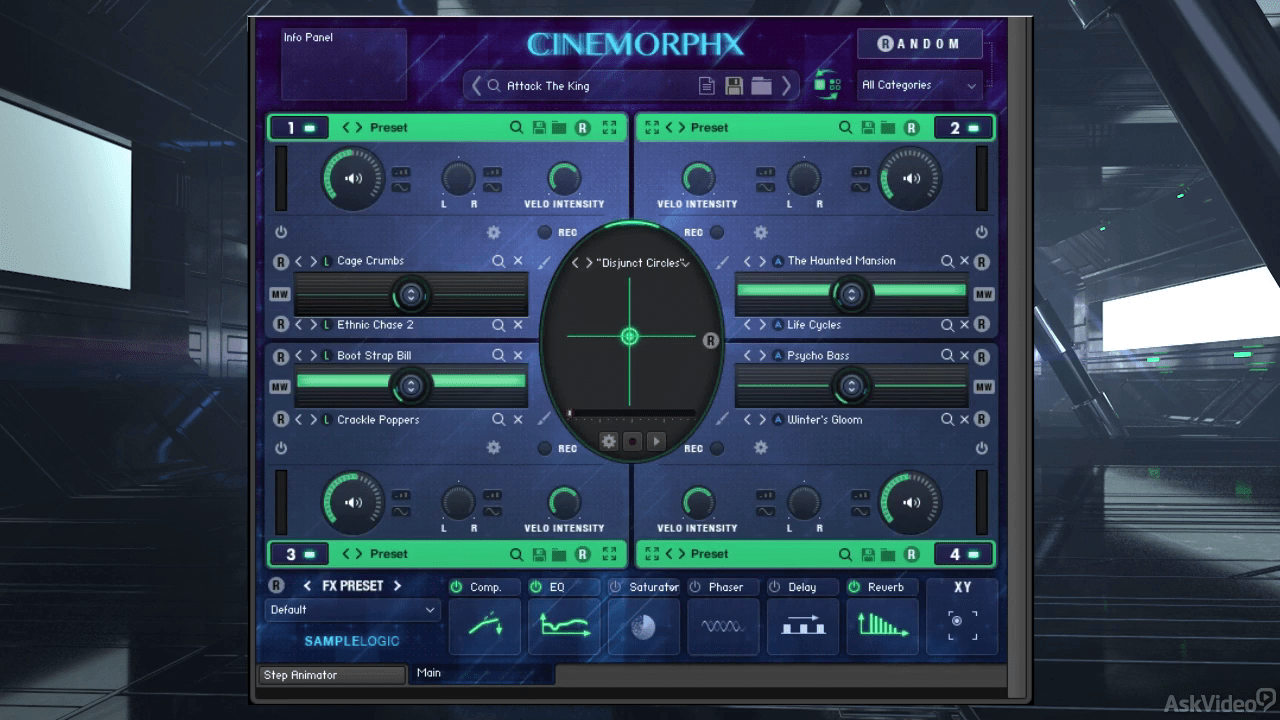Screen dimensions: 1280x720
Task: Select next FX PRESET arrow
Action: [397, 586]
